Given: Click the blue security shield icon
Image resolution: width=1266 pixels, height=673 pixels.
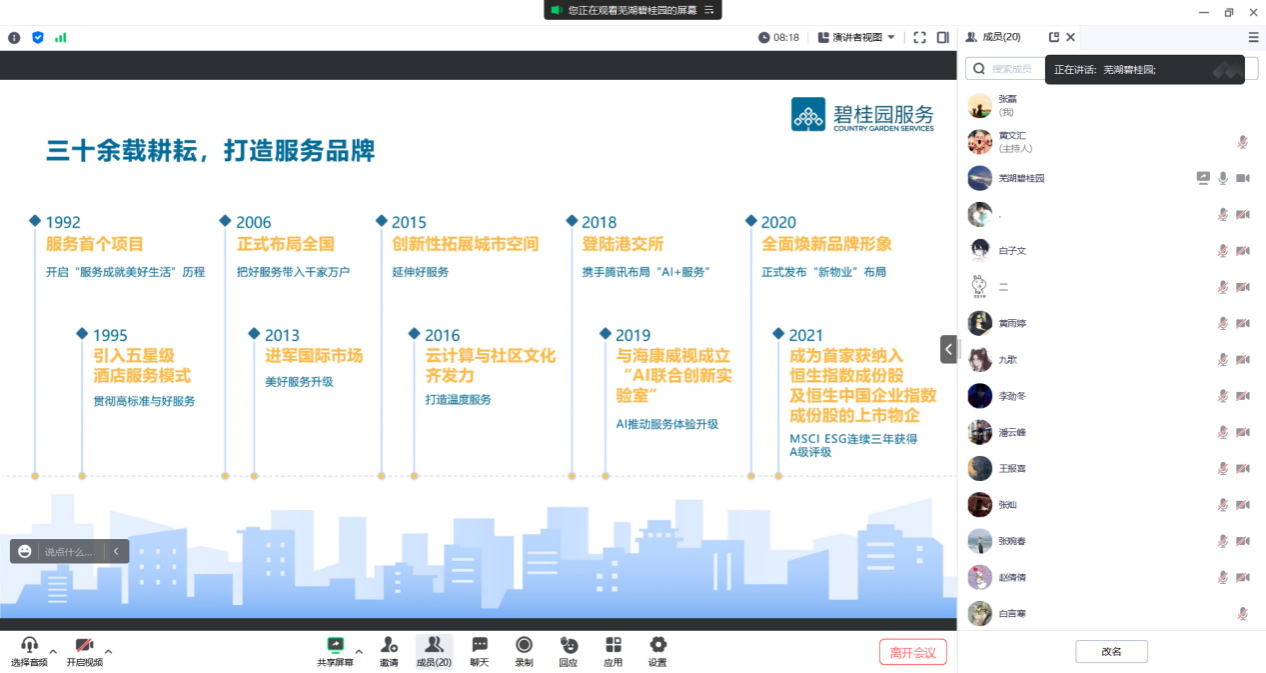Looking at the screenshot, I should 38,38.
